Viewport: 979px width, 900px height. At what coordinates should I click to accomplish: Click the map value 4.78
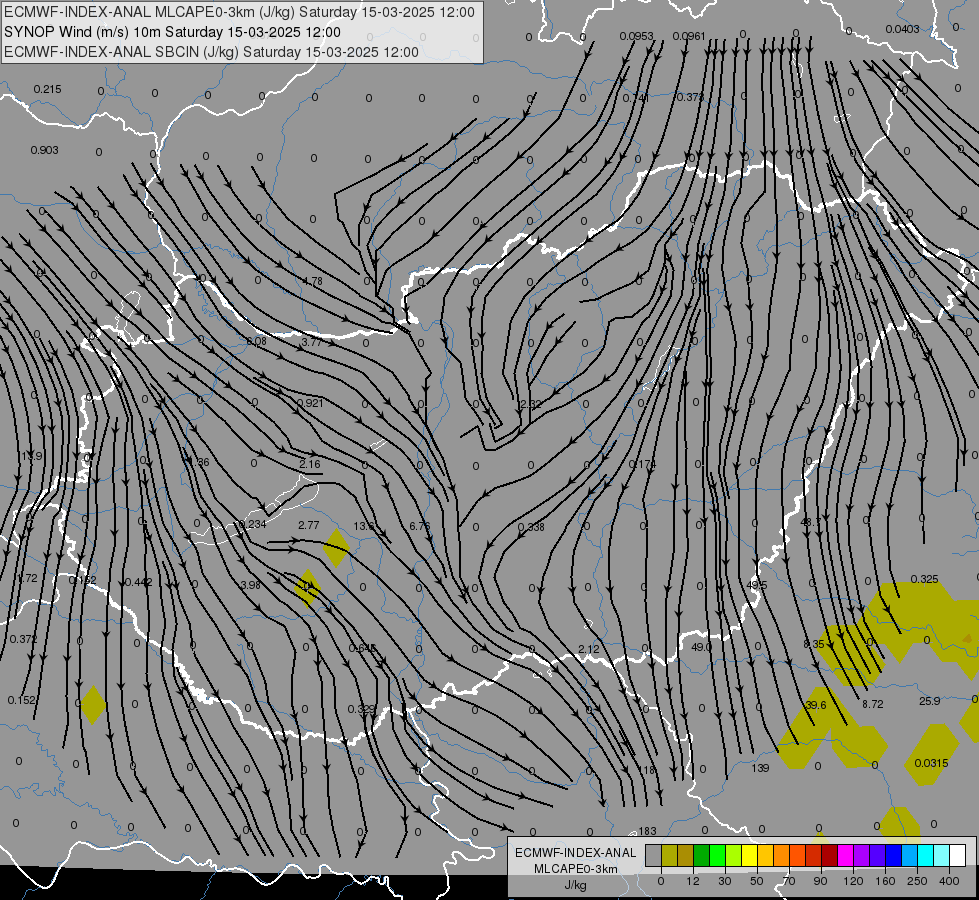click(x=312, y=281)
